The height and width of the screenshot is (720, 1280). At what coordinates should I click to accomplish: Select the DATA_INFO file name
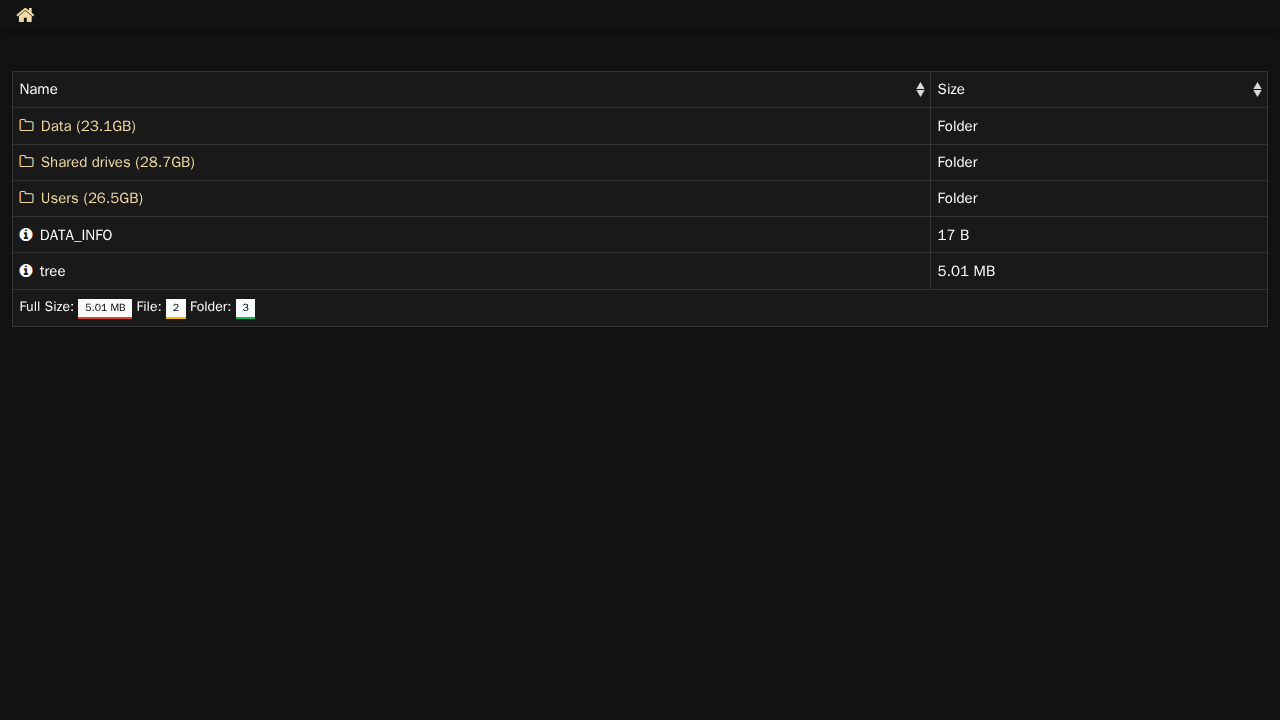pyautogui.click(x=76, y=235)
